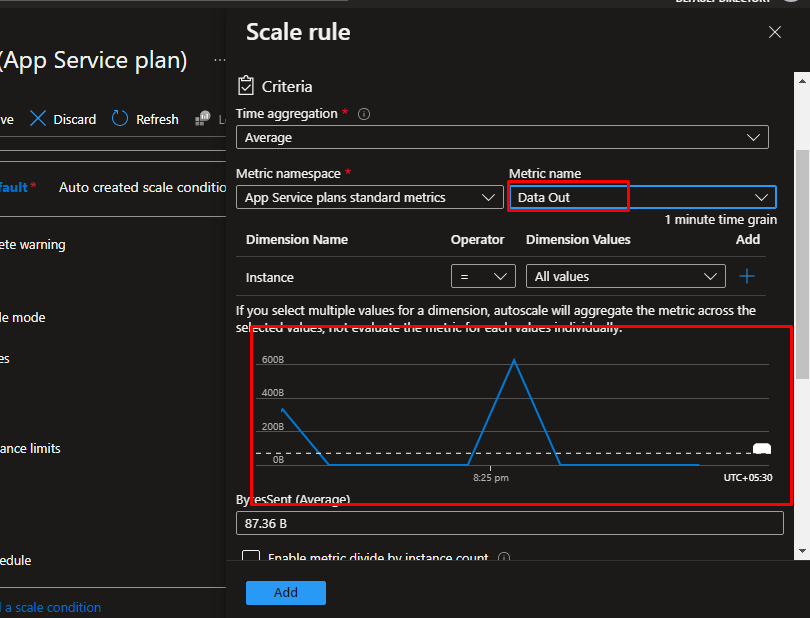810x618 pixels.
Task: Click the blue Add button
Action: coord(286,592)
